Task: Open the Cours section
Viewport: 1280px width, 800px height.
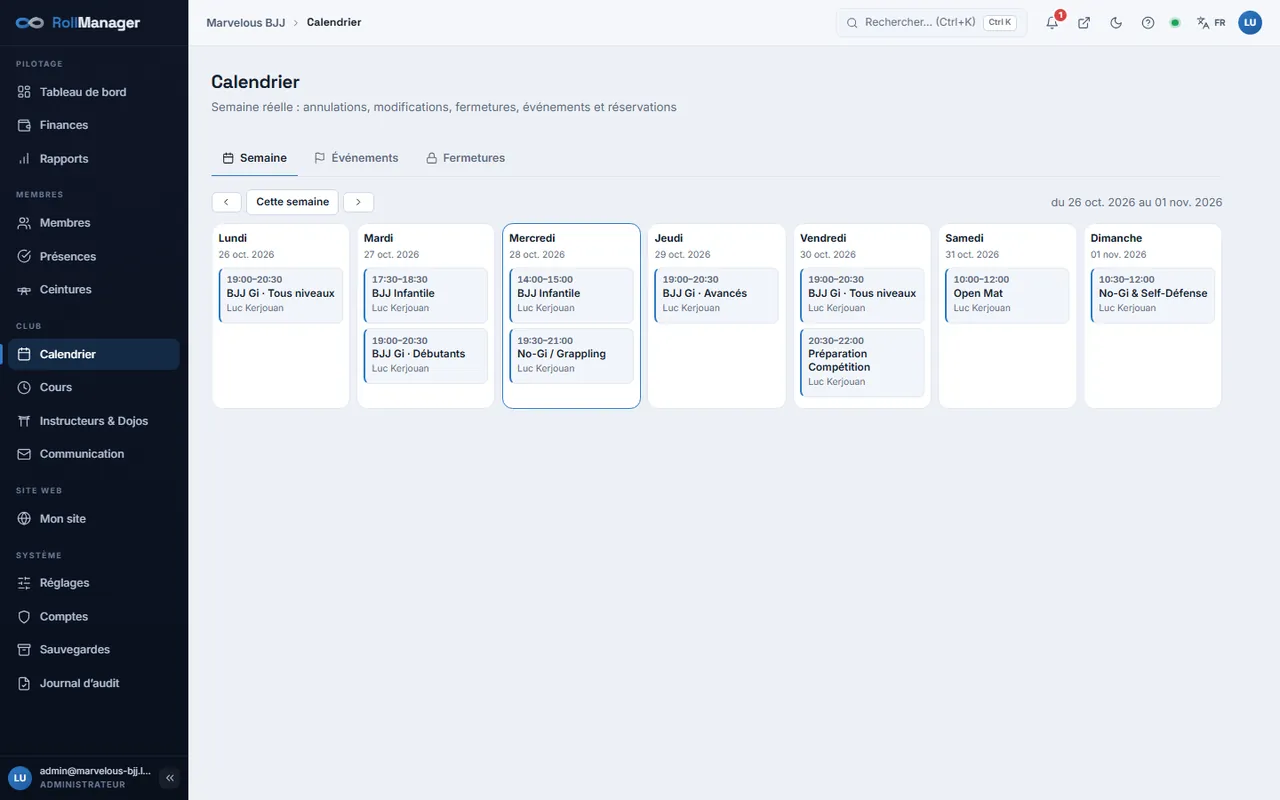Action: pos(94,387)
